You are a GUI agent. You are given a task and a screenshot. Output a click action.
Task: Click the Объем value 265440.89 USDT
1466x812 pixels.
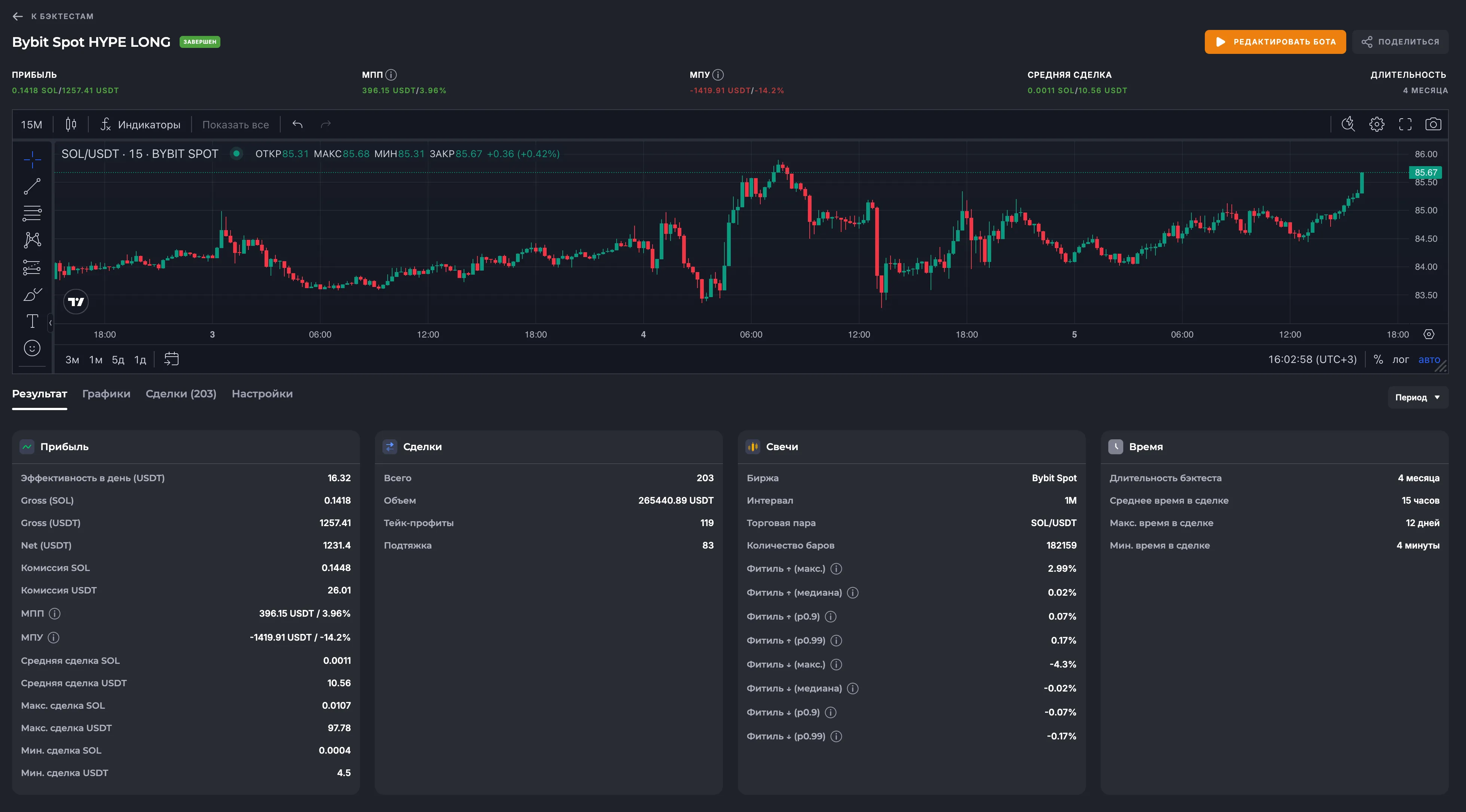(675, 500)
